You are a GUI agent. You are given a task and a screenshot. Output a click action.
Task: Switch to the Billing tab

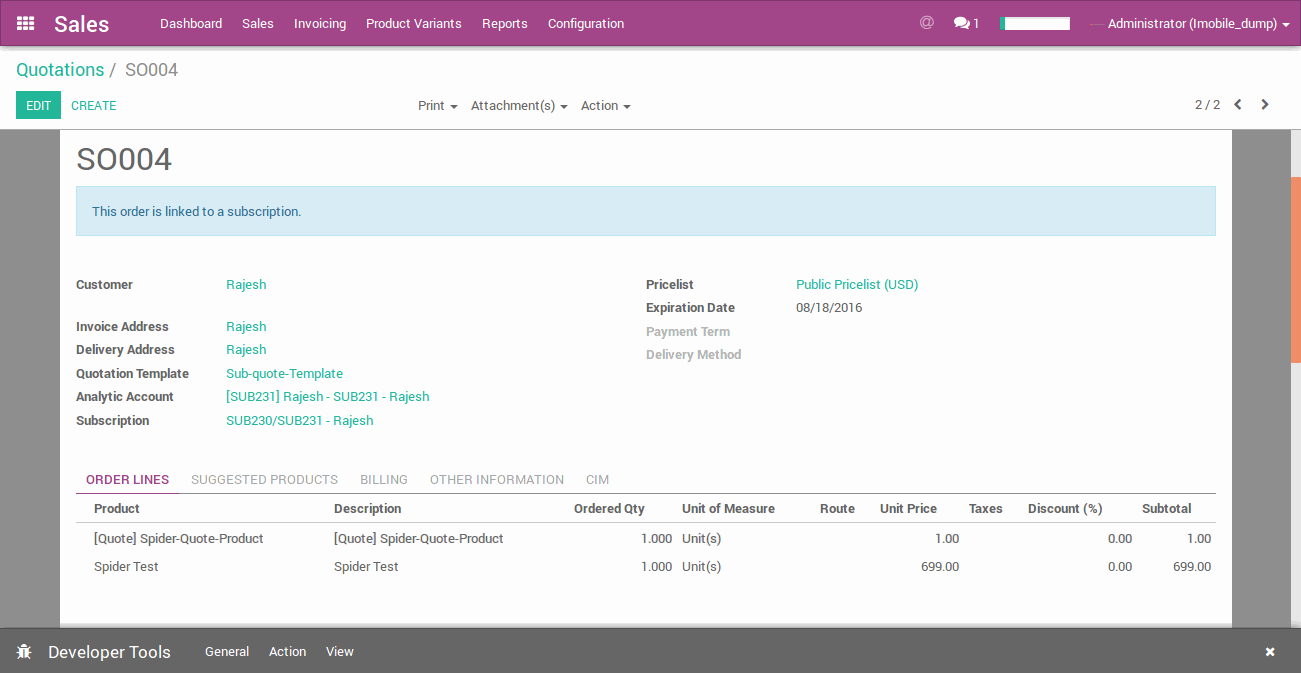tap(384, 480)
